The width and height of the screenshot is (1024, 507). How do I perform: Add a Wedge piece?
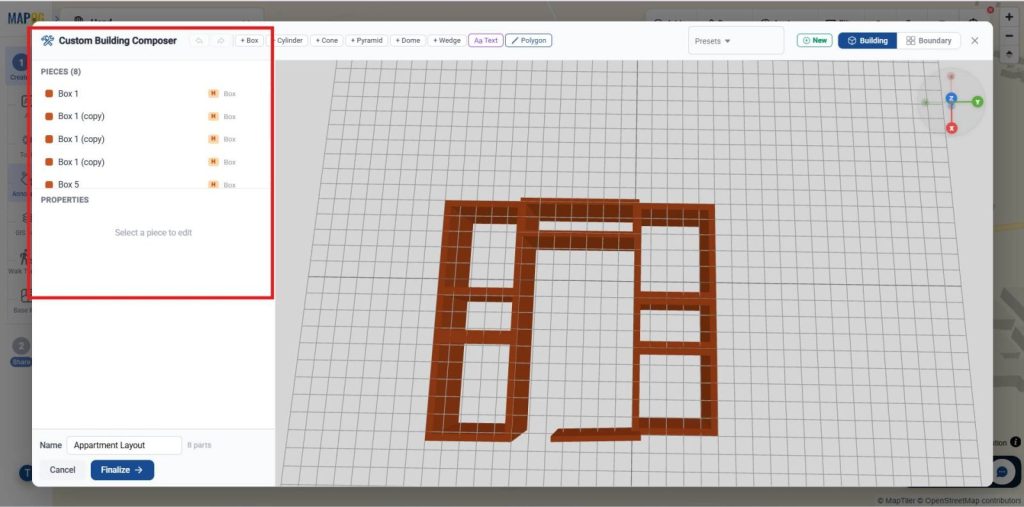(x=447, y=41)
